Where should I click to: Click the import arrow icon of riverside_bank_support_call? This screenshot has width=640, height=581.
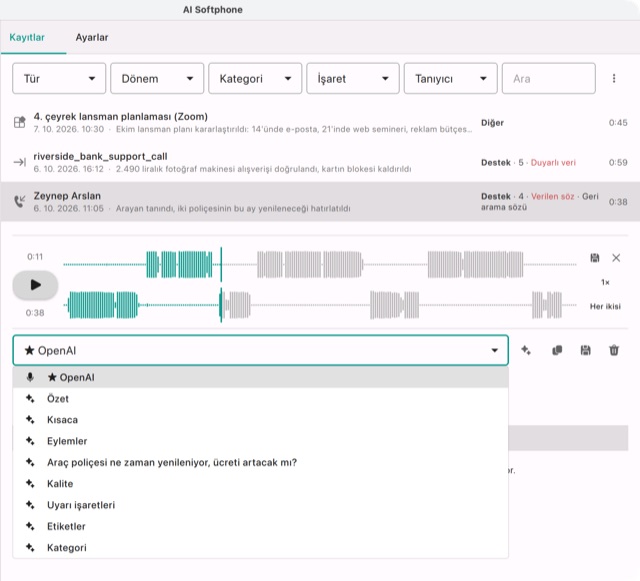20,162
